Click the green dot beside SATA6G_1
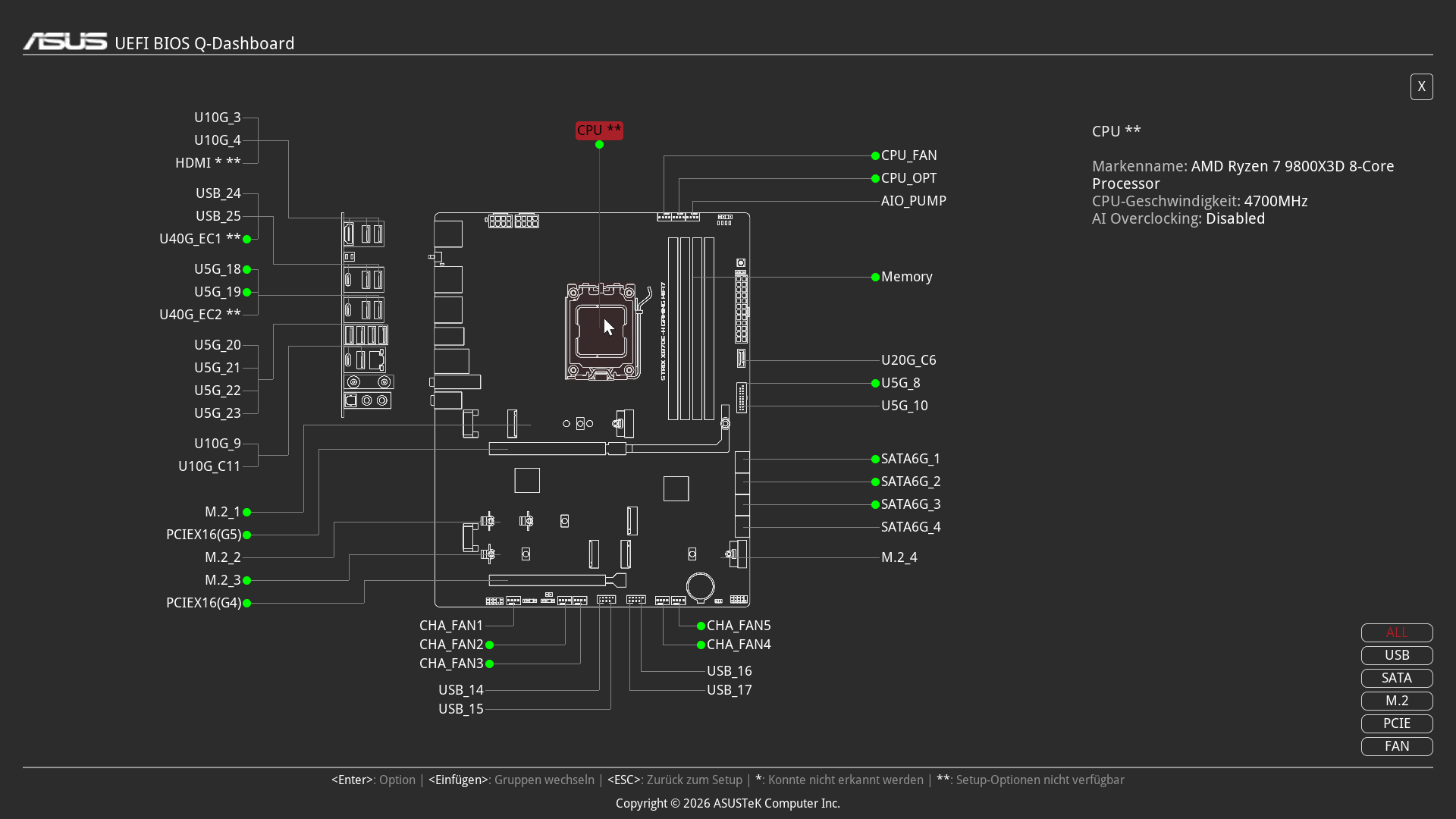The height and width of the screenshot is (819, 1456). point(875,459)
